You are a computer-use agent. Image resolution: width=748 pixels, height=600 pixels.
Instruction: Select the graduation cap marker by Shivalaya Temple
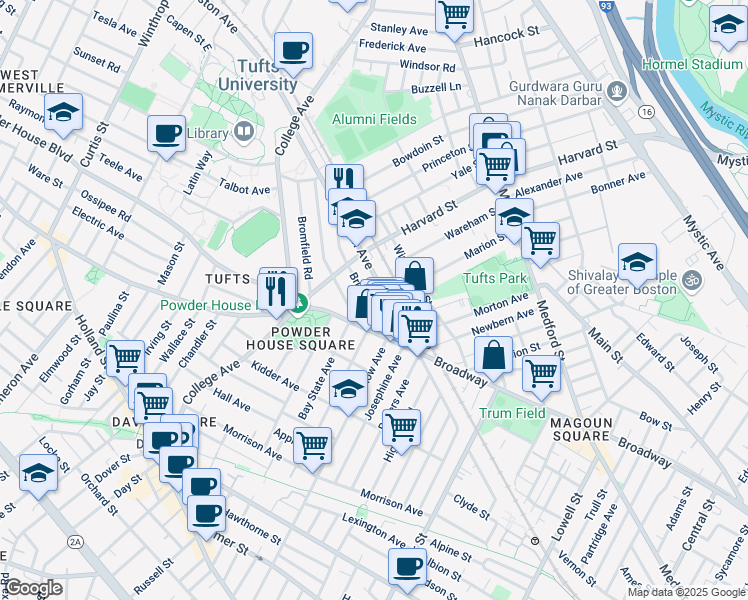click(637, 263)
